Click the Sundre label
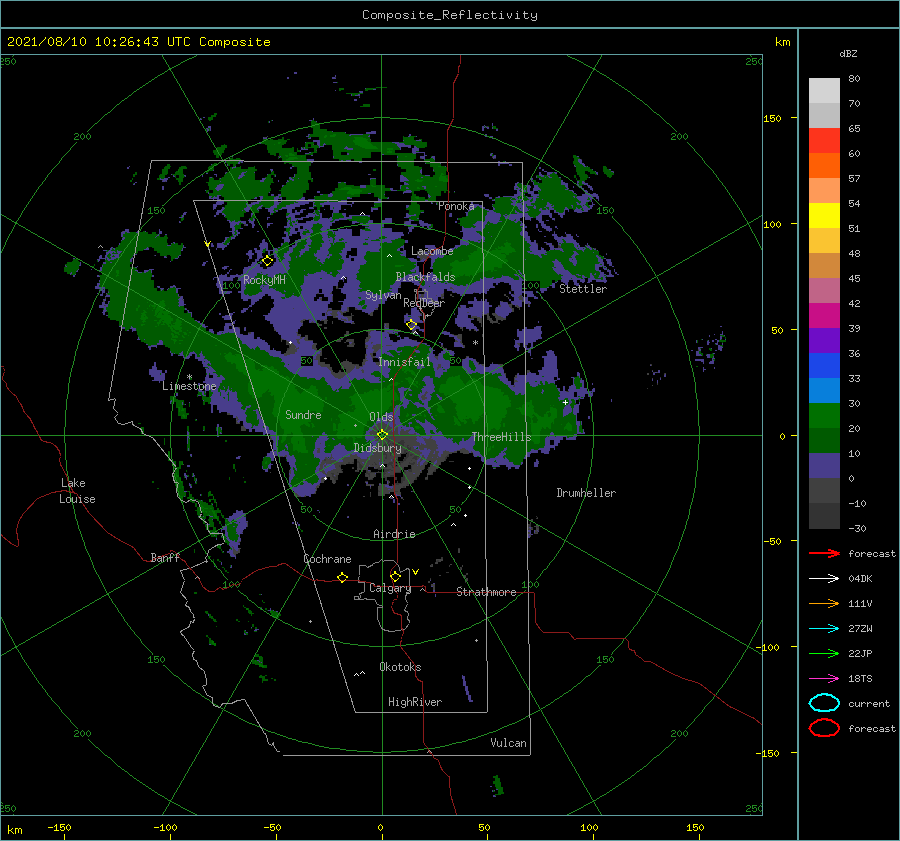 [303, 414]
